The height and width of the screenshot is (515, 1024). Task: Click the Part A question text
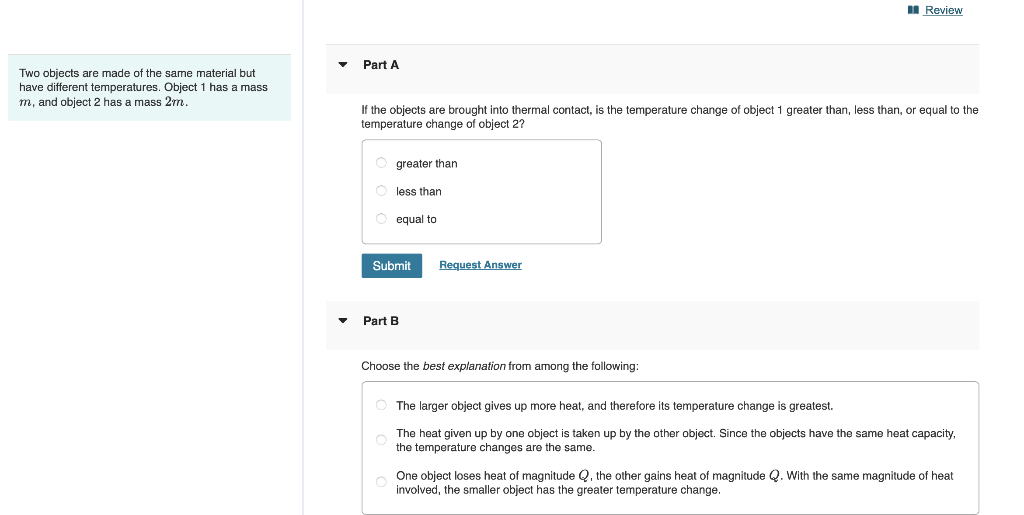[x=669, y=117]
